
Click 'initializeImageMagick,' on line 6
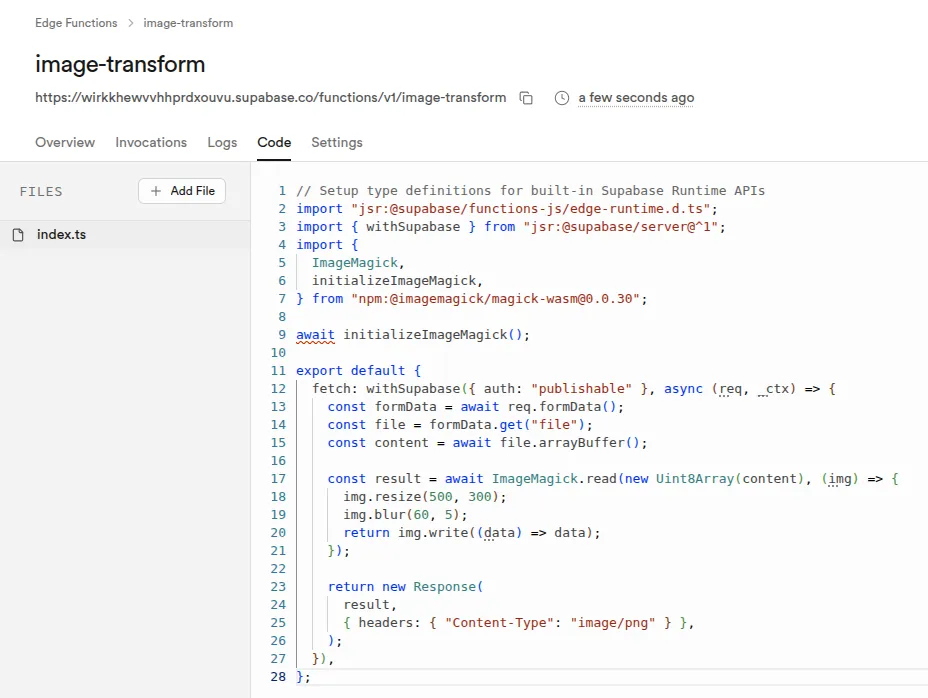[398, 281]
